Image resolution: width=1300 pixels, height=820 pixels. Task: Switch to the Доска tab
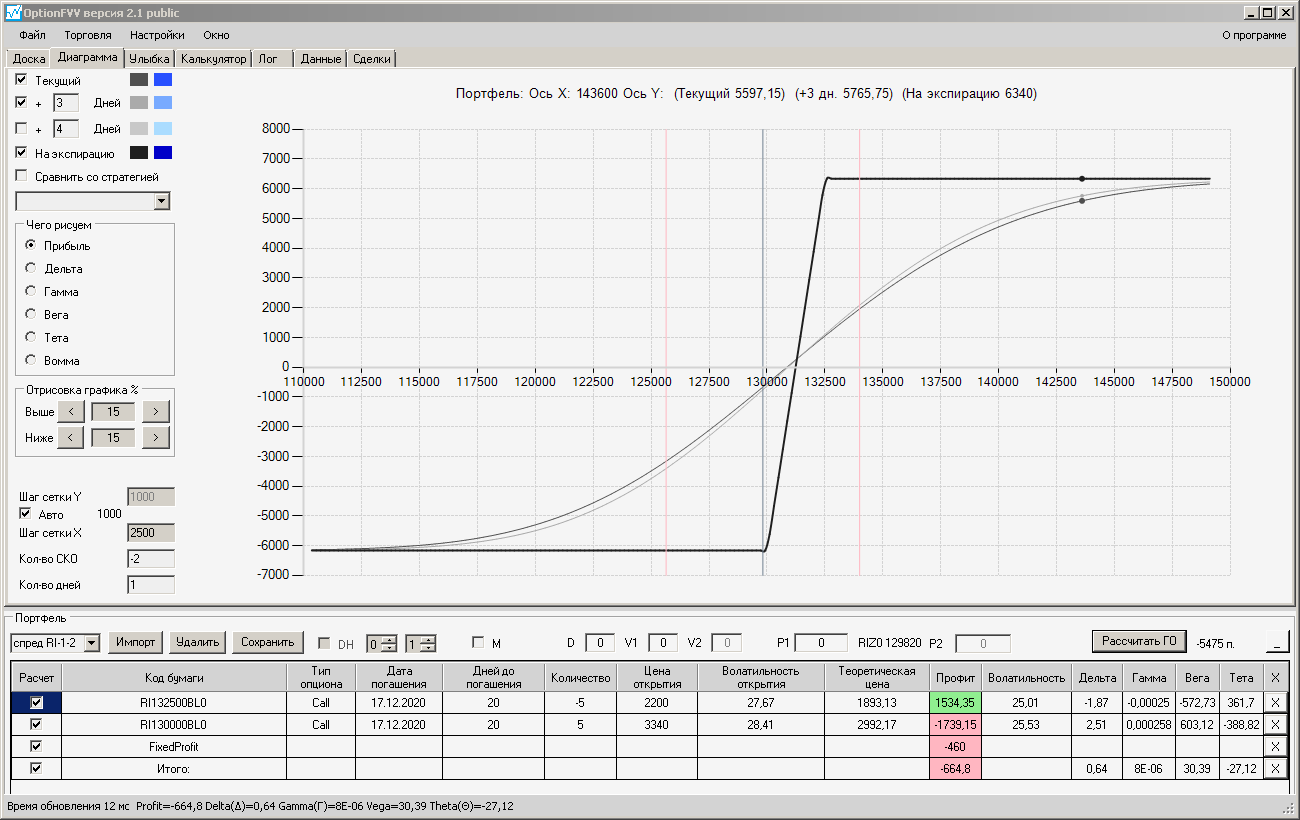click(x=29, y=59)
